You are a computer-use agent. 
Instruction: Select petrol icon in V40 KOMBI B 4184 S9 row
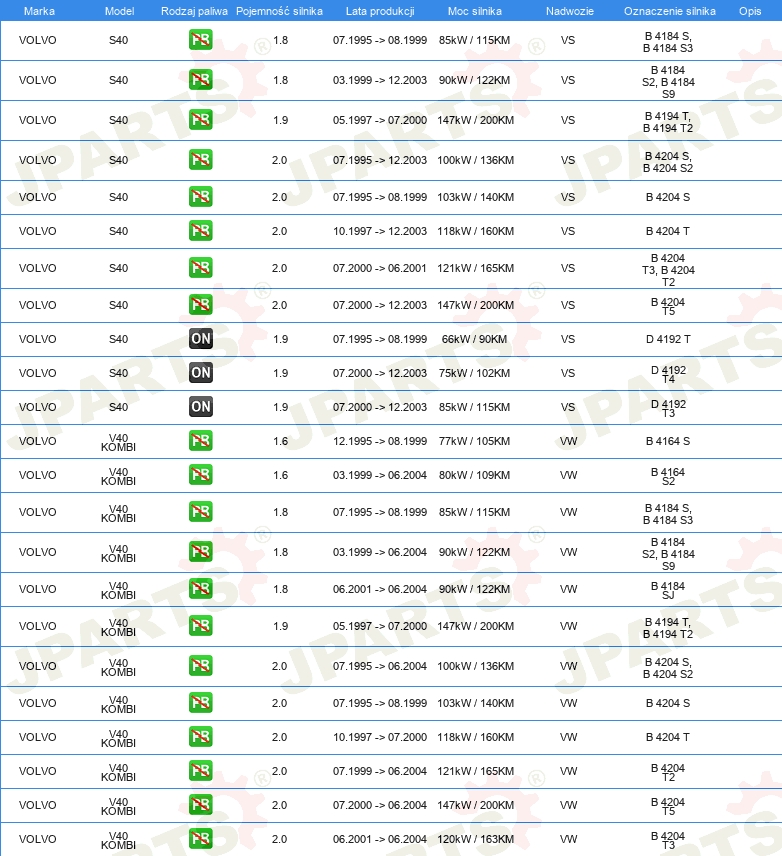[200, 552]
